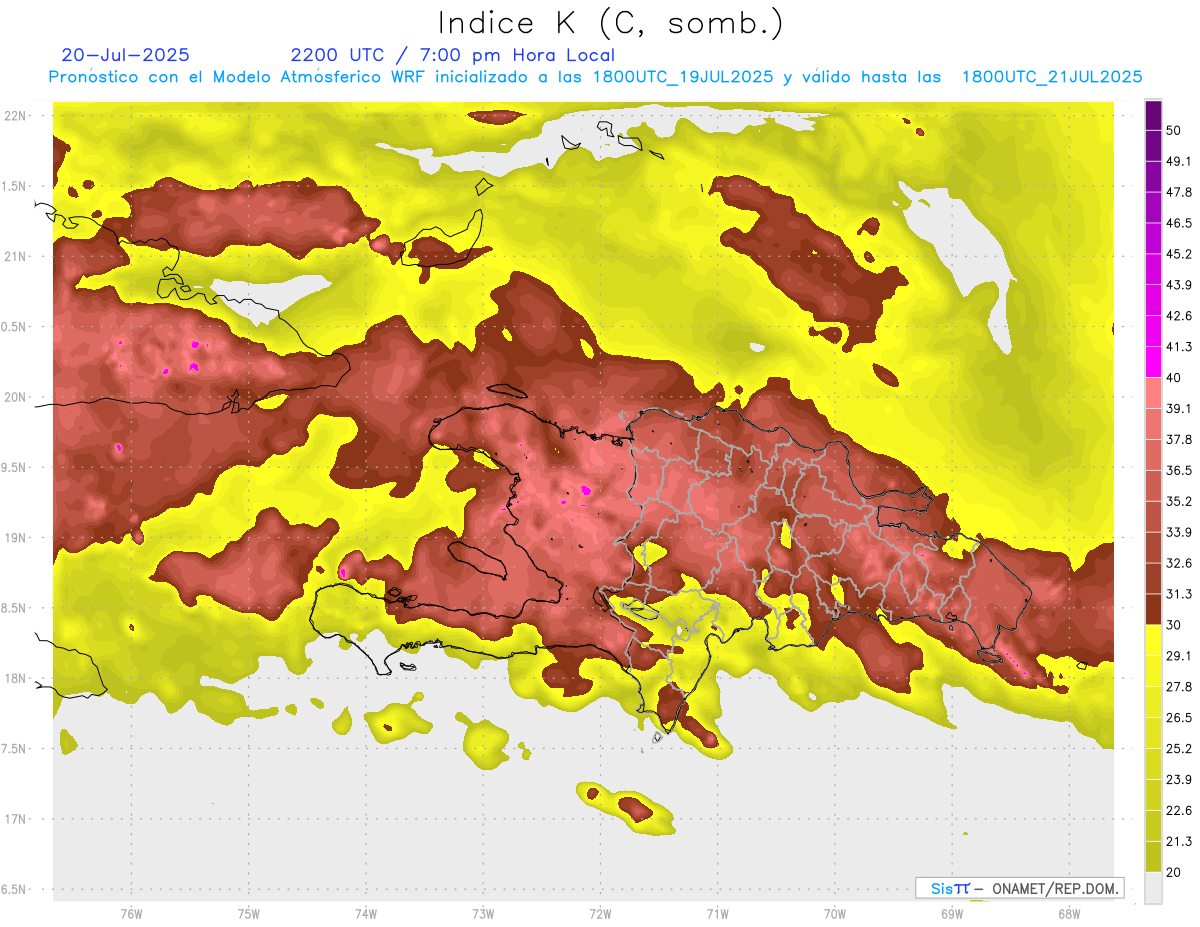The height and width of the screenshot is (927, 1200).
Task: Click the "69W" longitude label
Action: point(952,913)
